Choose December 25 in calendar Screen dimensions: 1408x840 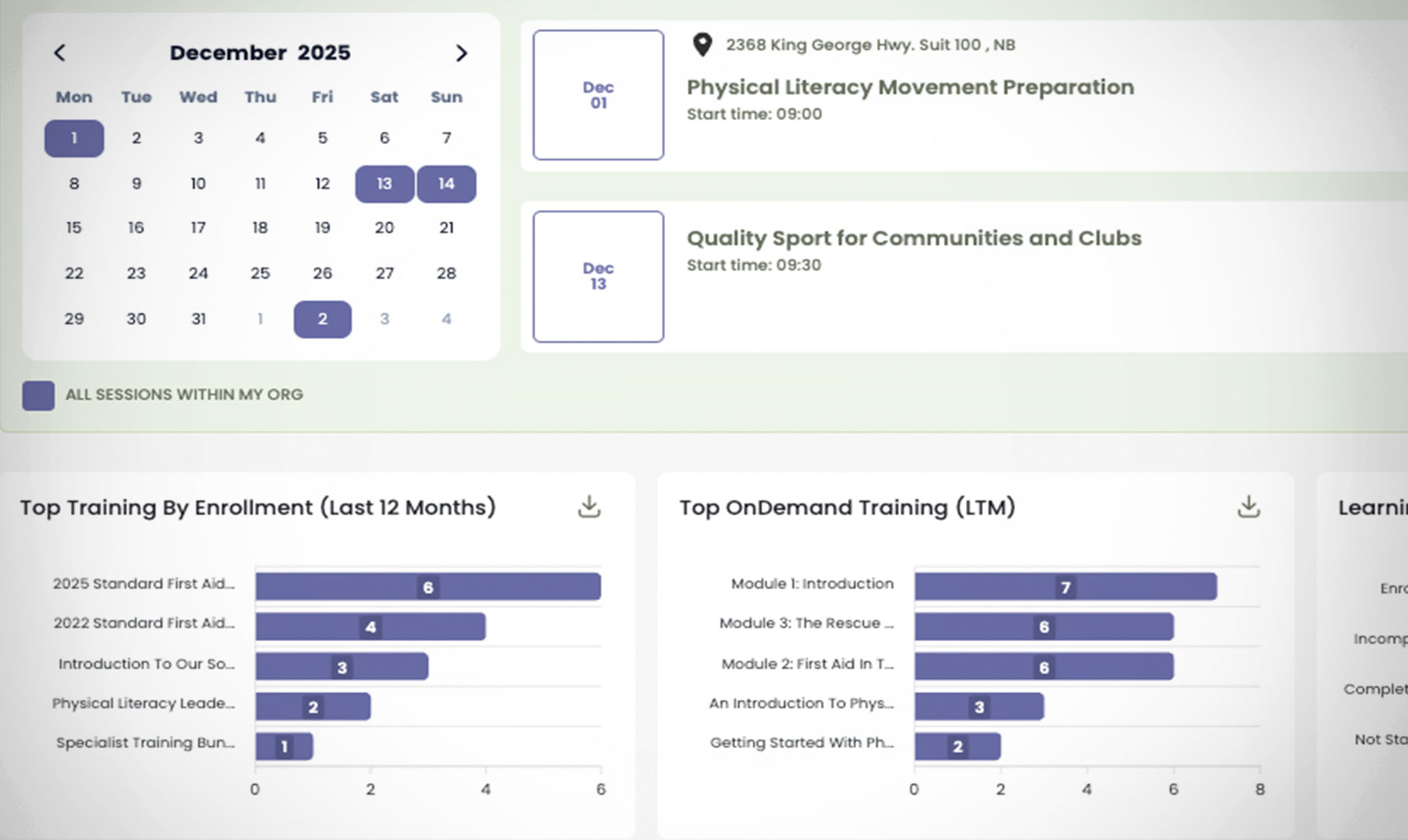tap(260, 274)
